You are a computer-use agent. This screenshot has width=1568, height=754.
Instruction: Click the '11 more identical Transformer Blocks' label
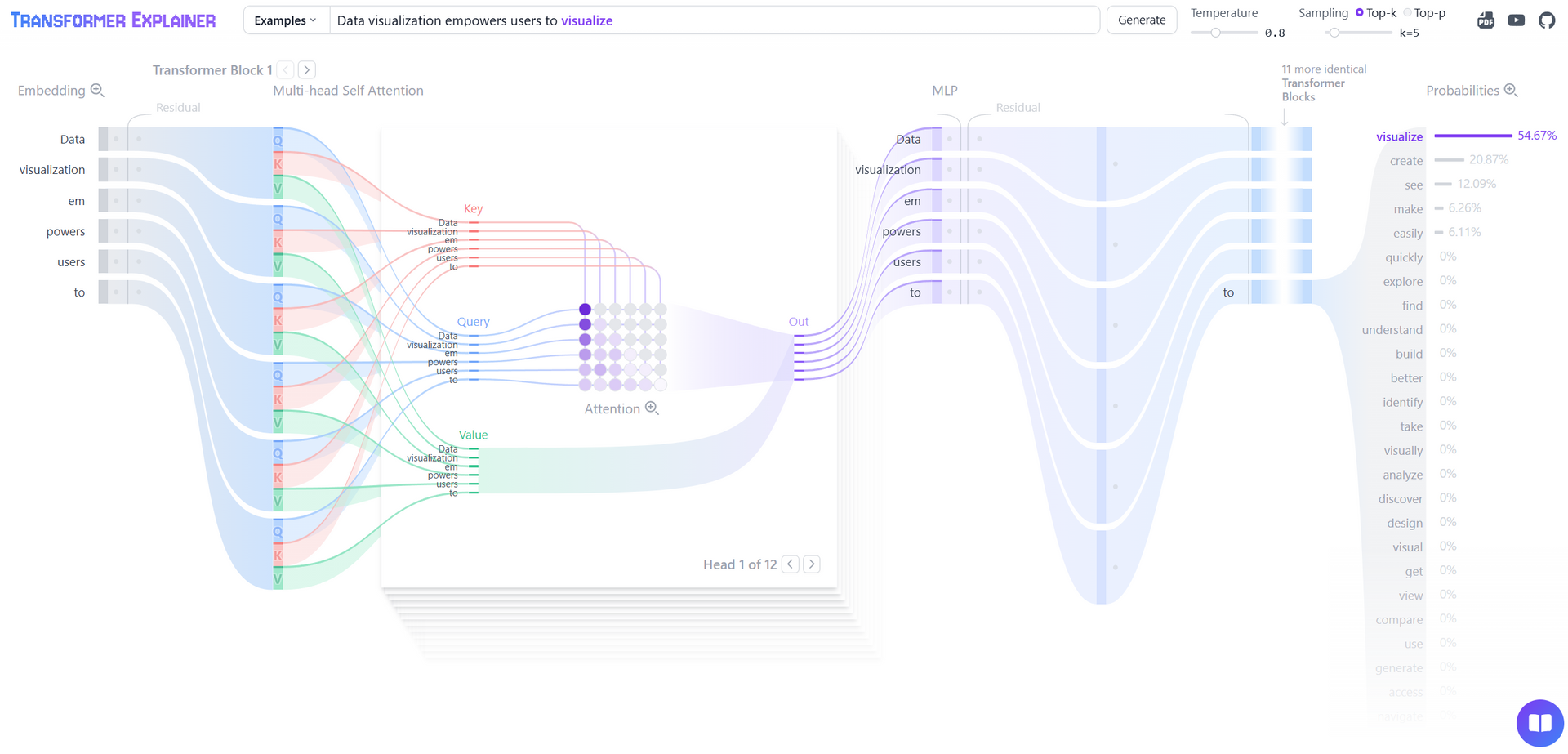click(1324, 83)
